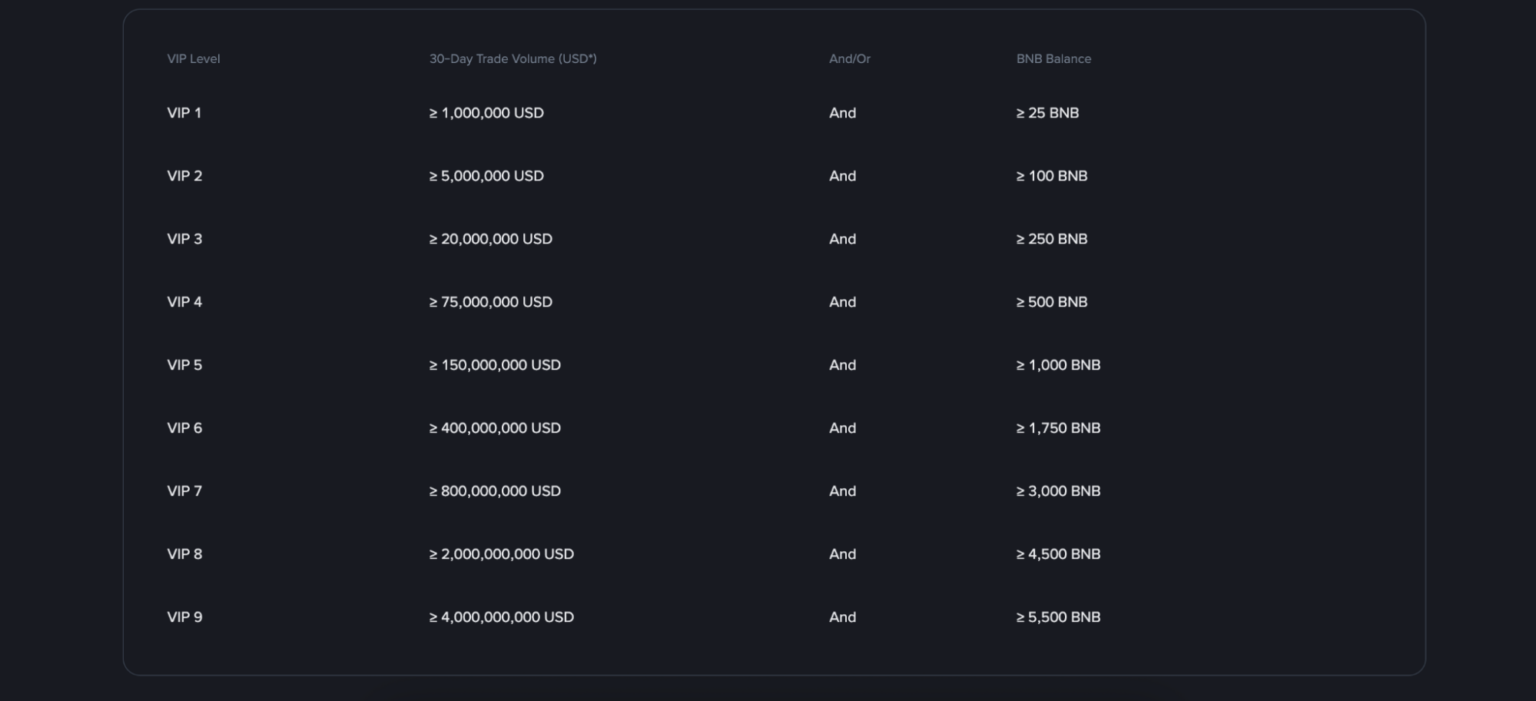Select the VIP 6 row label

pos(184,428)
